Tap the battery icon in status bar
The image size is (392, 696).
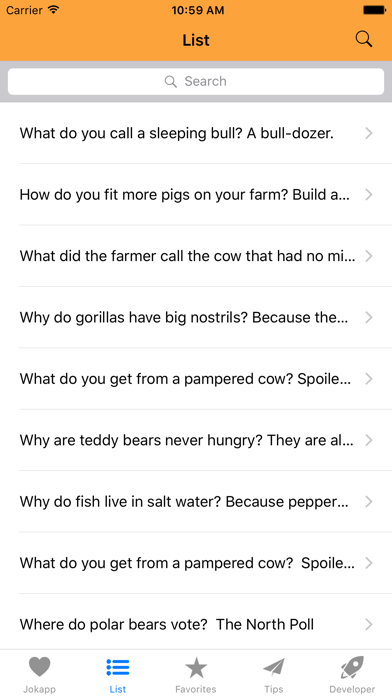(x=374, y=10)
